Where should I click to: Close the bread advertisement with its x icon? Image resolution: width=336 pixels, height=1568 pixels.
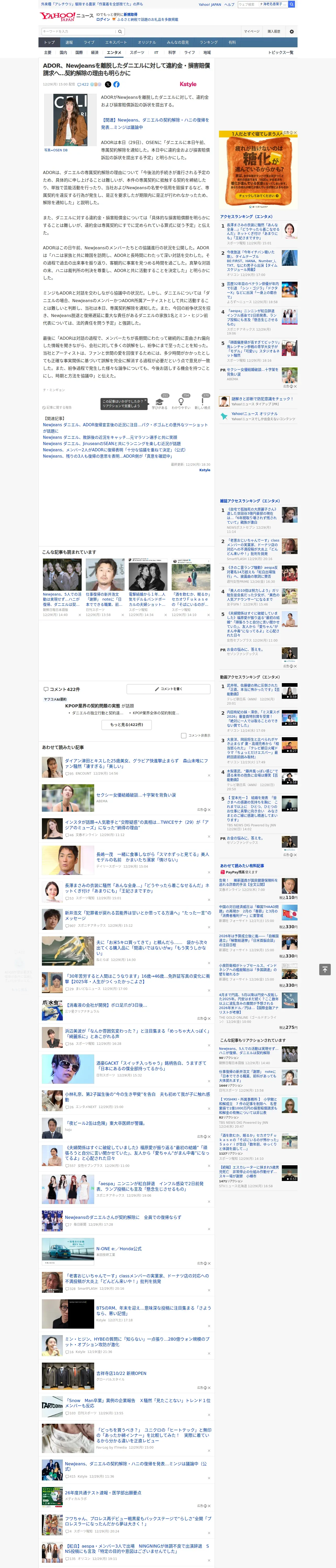click(x=295, y=133)
